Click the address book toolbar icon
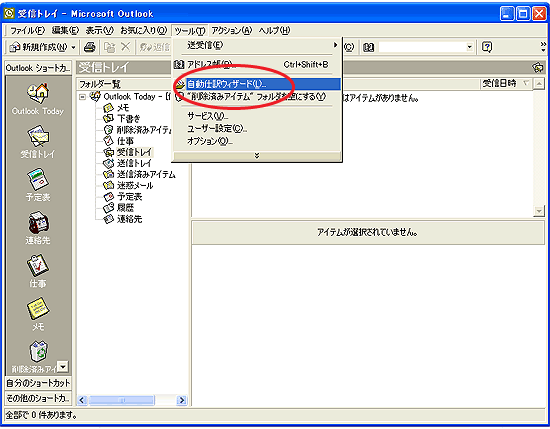The height and width of the screenshot is (429, 550). (x=368, y=47)
